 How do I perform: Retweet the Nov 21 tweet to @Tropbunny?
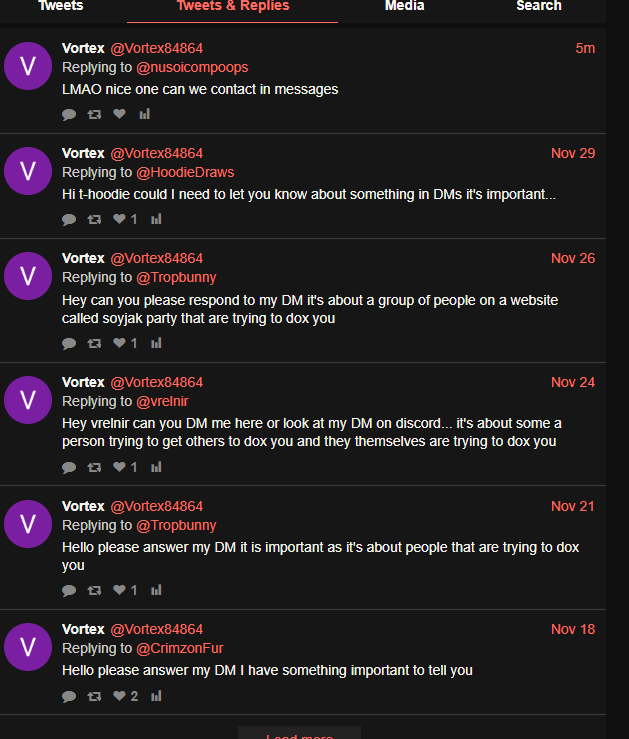[x=94, y=591]
